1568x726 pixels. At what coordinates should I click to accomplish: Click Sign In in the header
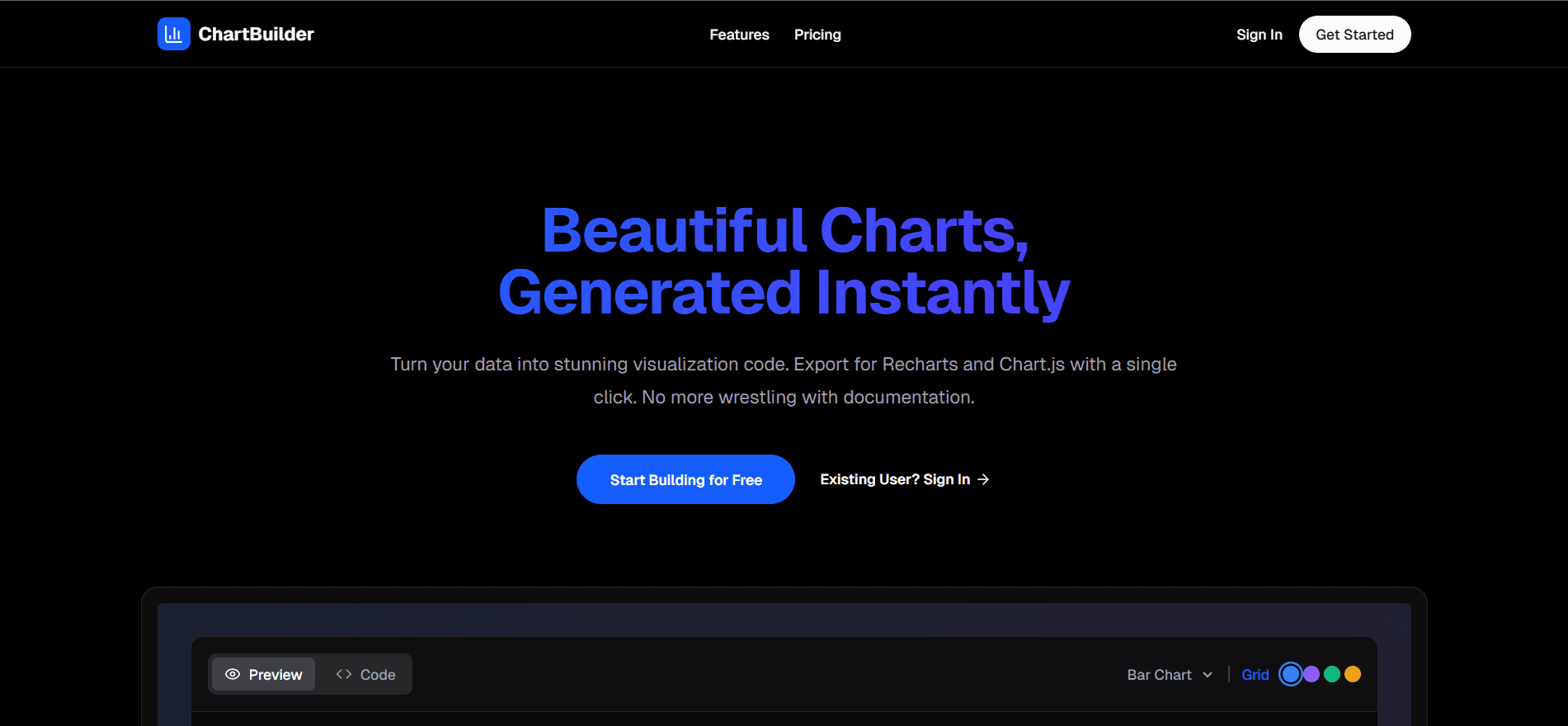[1259, 35]
